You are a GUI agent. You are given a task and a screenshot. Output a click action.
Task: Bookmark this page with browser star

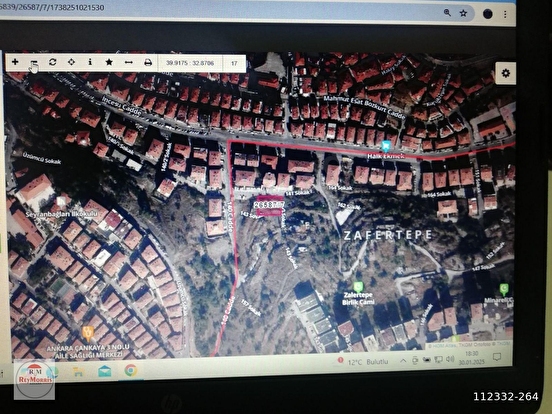click(x=463, y=13)
